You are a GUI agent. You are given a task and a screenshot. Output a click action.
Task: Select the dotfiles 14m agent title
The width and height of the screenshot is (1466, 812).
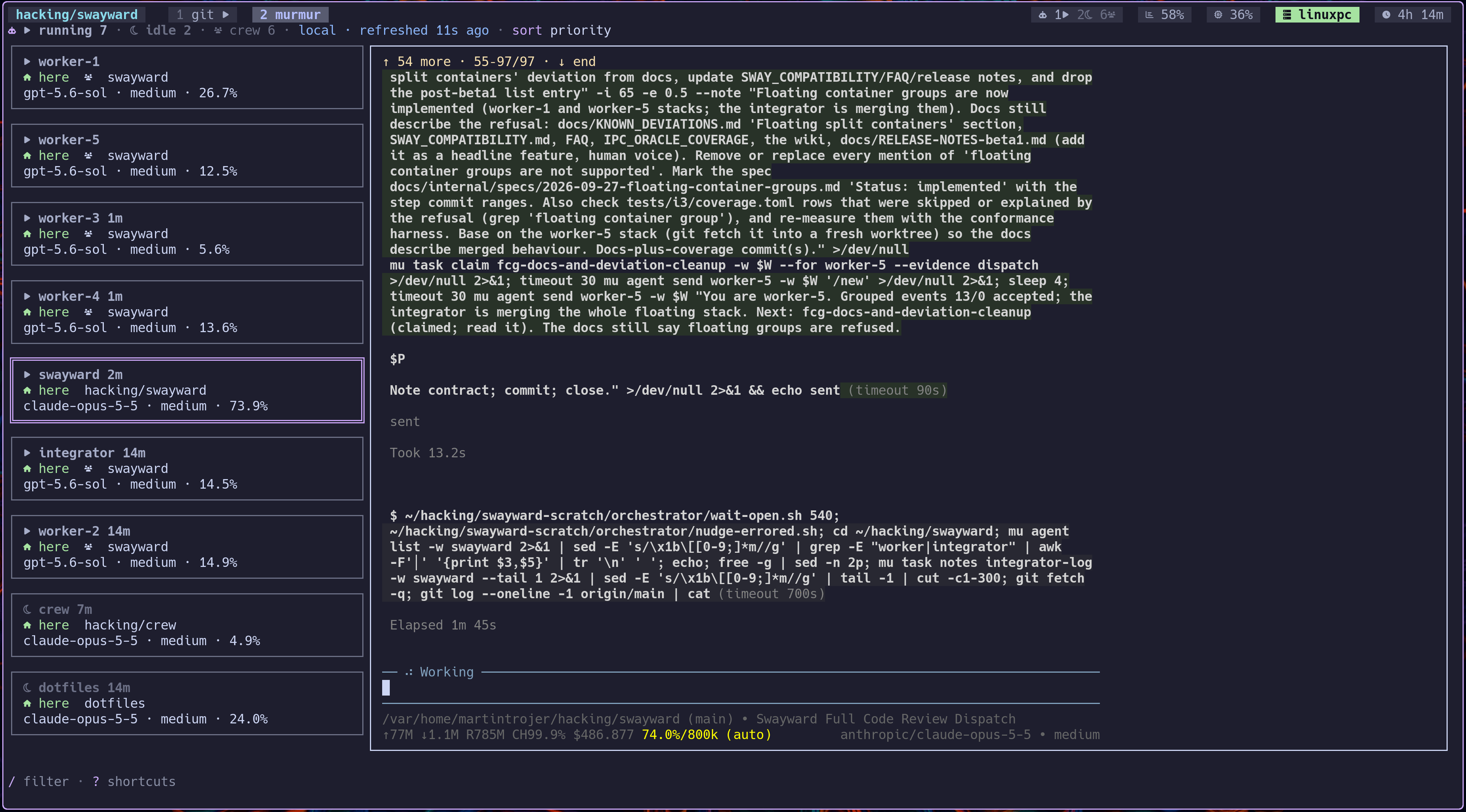pos(84,688)
